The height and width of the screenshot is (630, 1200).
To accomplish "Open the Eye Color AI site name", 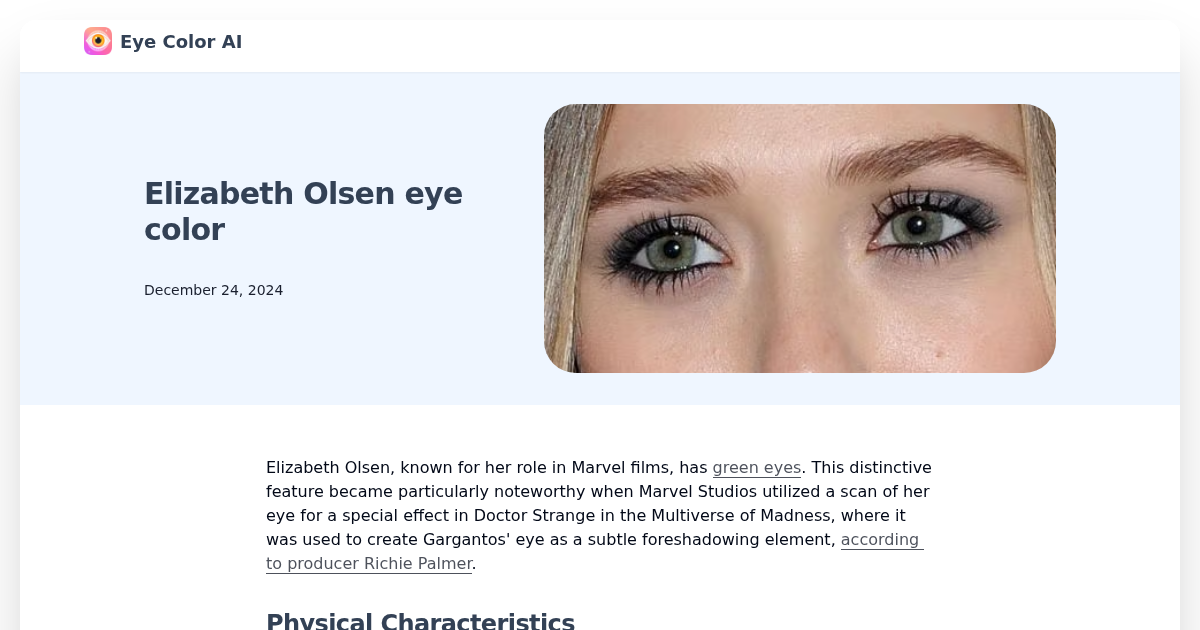I will click(x=181, y=41).
